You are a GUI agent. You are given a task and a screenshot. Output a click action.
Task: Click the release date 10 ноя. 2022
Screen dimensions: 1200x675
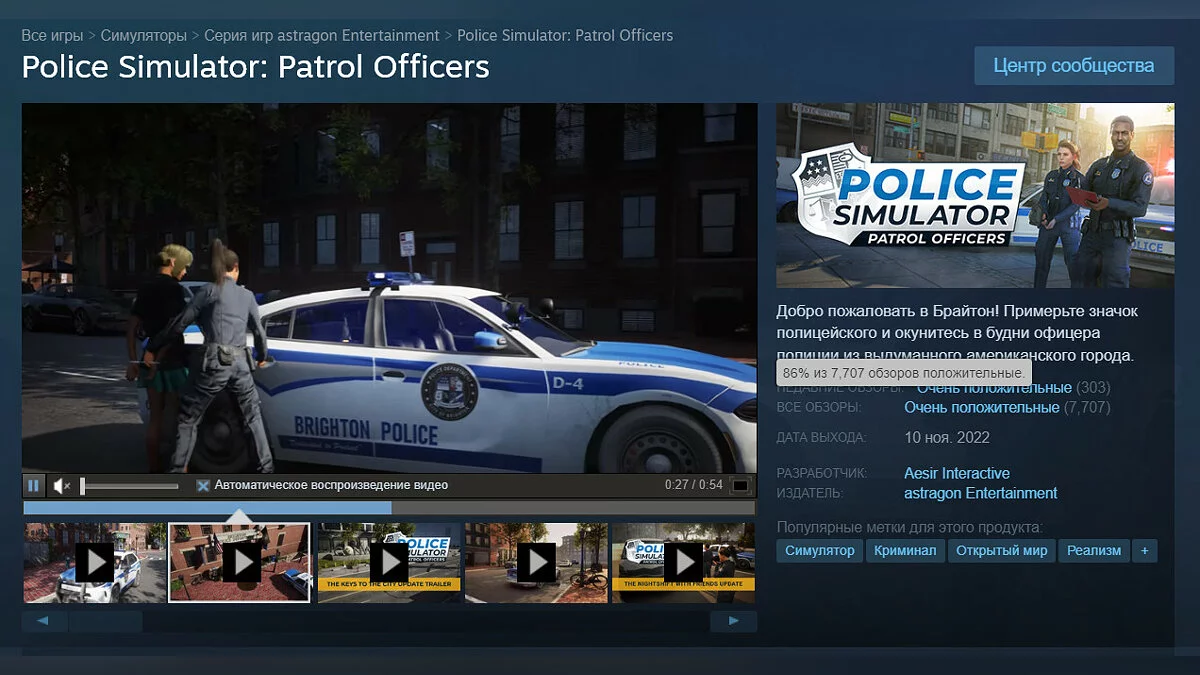point(947,438)
